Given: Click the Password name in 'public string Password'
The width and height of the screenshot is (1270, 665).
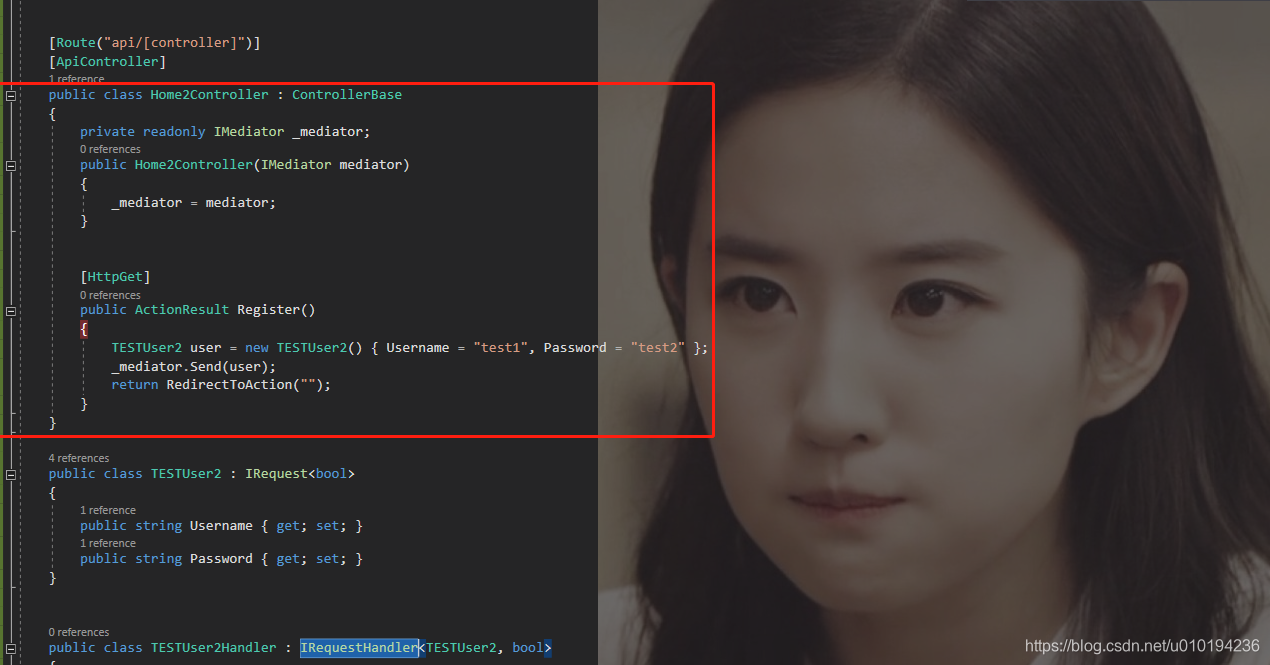Looking at the screenshot, I should tap(221, 559).
